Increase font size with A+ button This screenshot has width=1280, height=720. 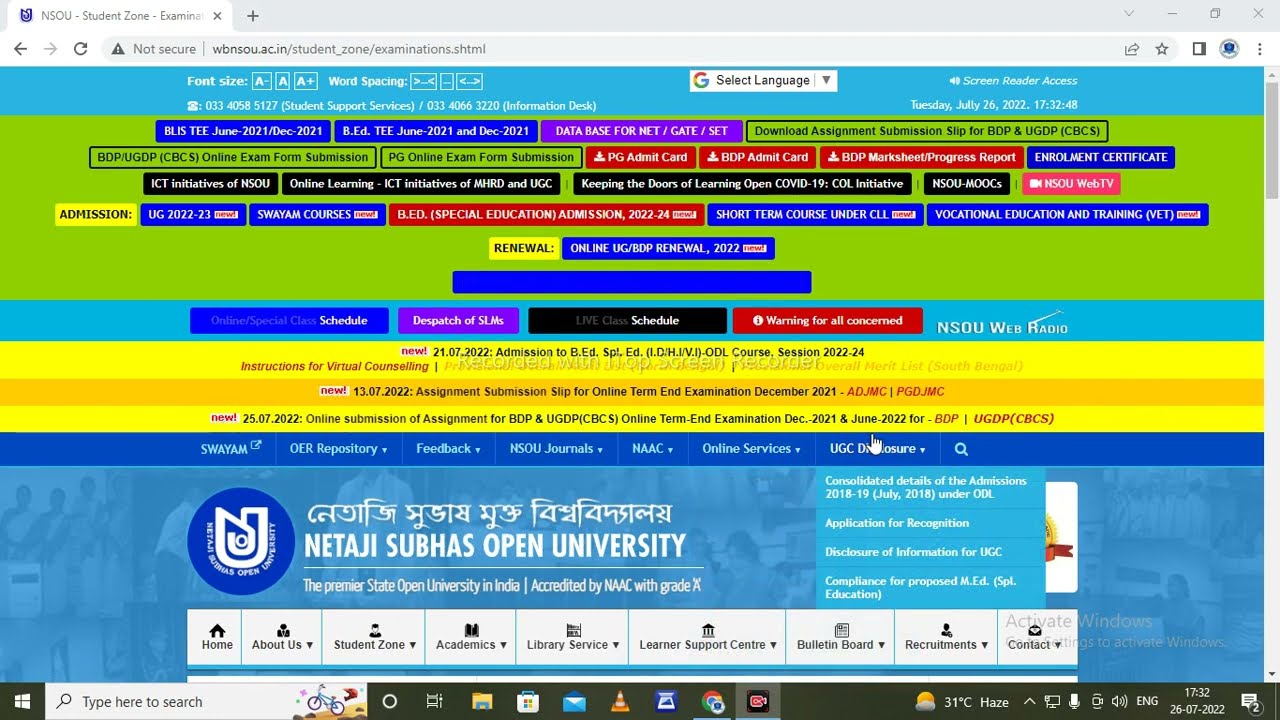pos(306,81)
